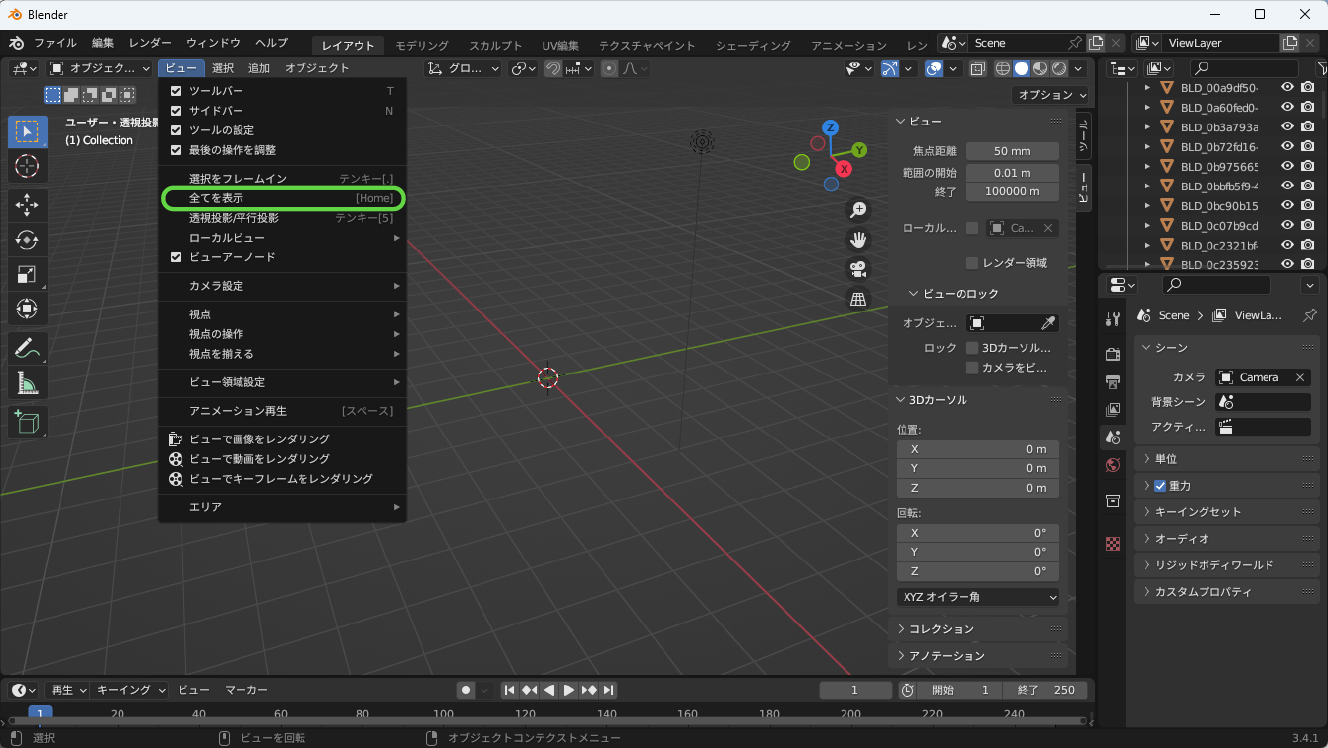This screenshot has height=748, width=1328.
Task: Switch to wireframe viewport shading
Action: 1002,68
